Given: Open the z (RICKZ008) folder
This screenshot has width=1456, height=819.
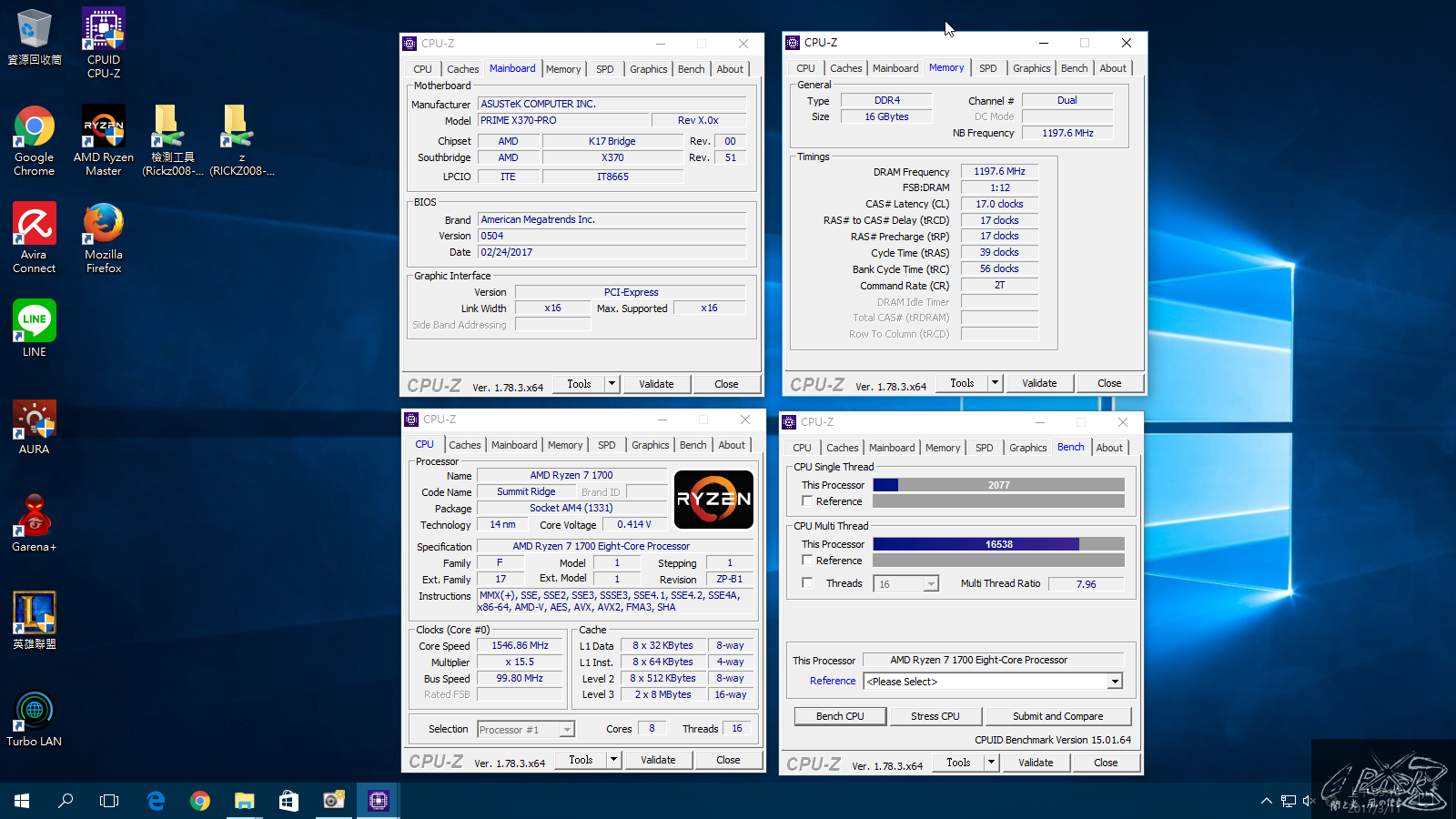Looking at the screenshot, I should [242, 141].
